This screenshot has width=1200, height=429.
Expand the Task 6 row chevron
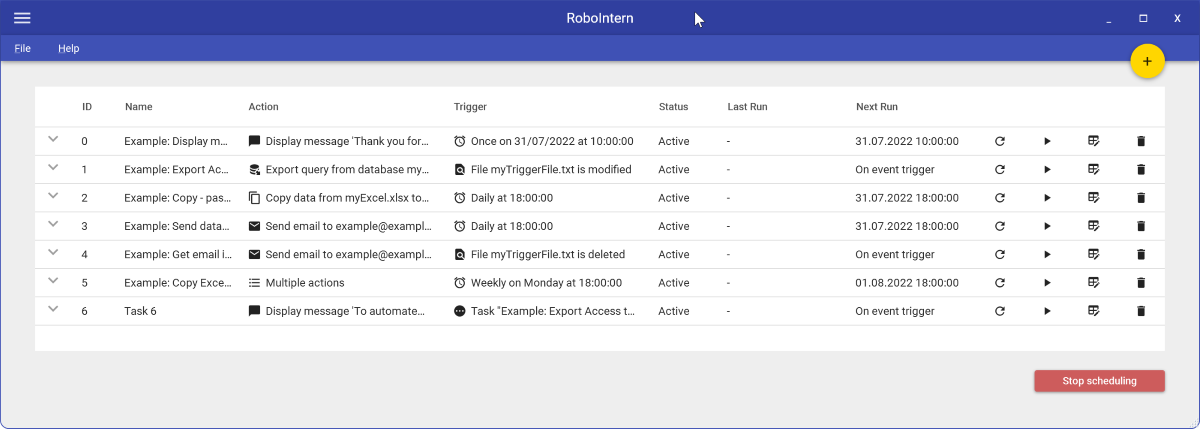coord(53,309)
